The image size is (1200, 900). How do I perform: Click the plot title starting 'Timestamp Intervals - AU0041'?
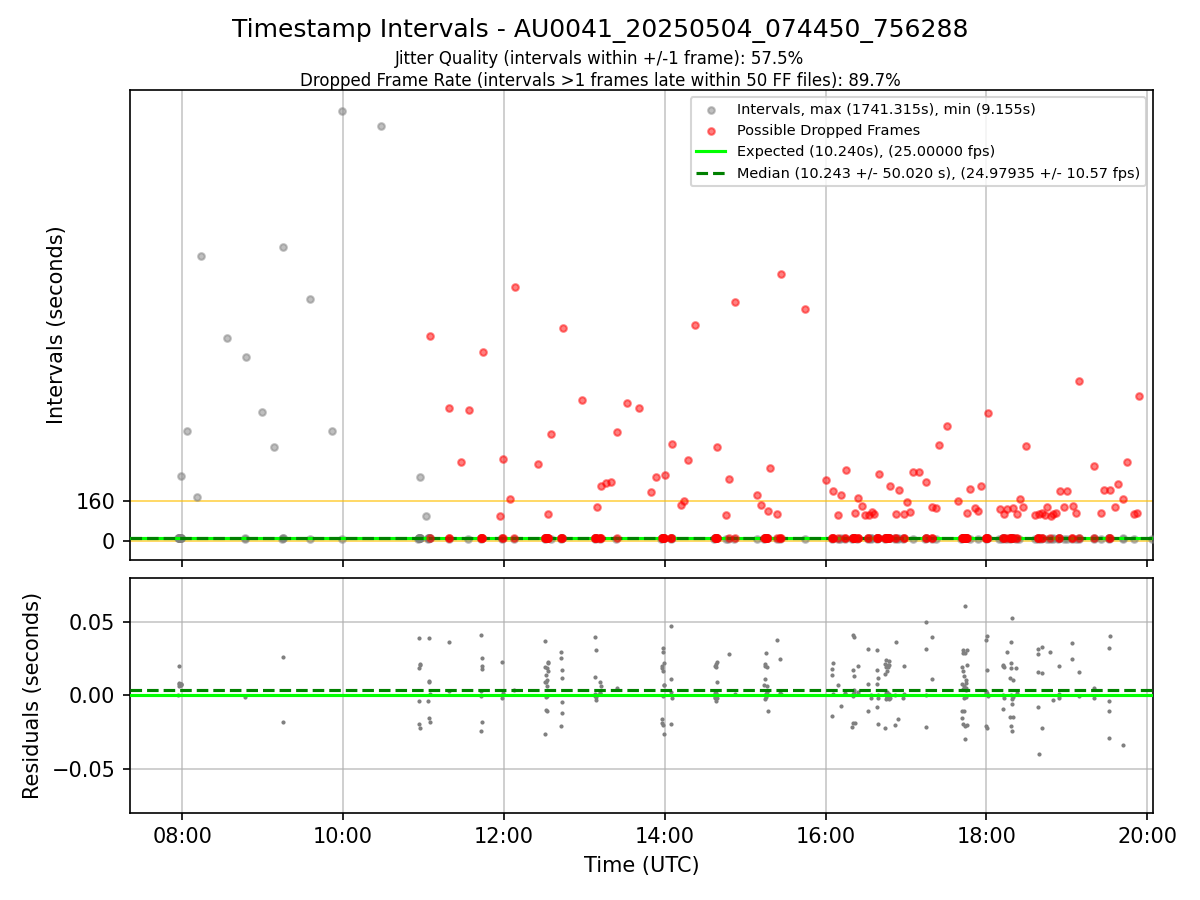(x=600, y=29)
